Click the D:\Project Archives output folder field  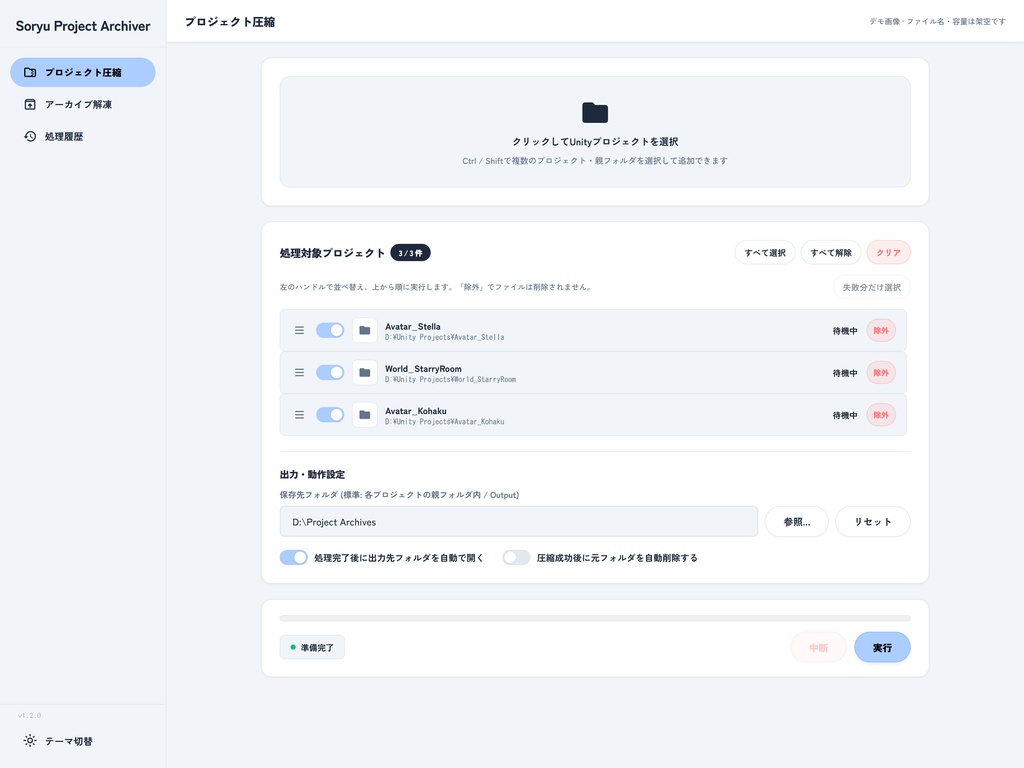519,522
